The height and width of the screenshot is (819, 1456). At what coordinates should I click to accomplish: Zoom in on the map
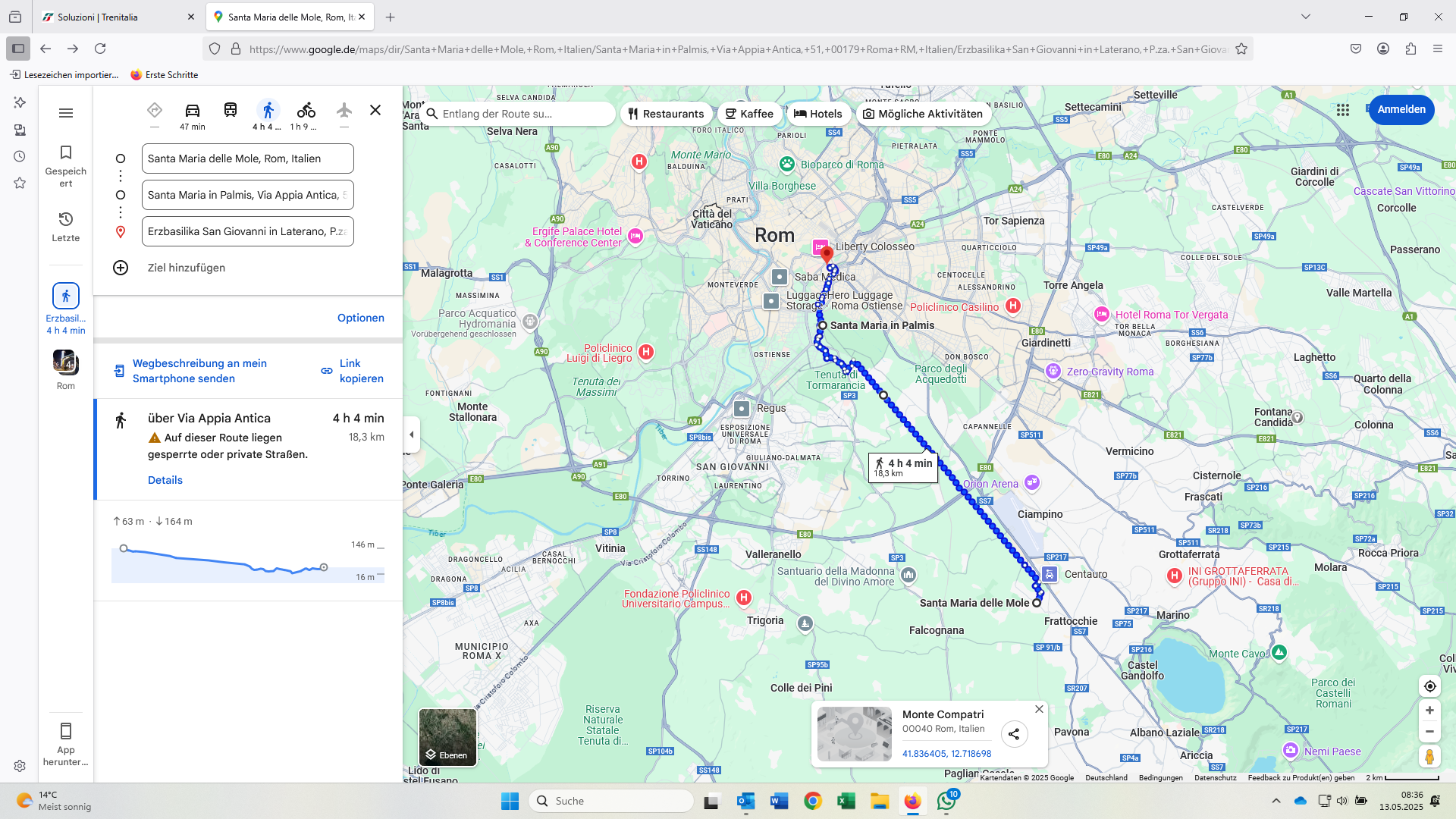pos(1429,711)
